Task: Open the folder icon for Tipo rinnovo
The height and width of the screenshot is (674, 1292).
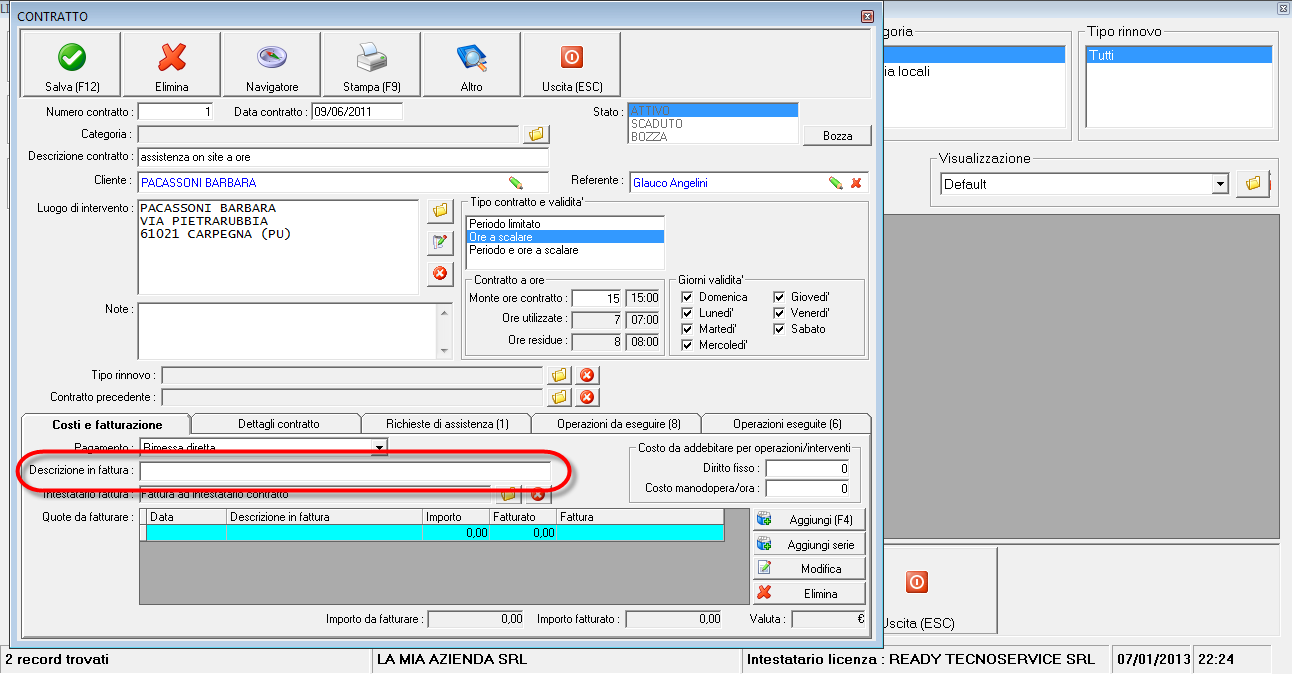Action: pos(560,375)
